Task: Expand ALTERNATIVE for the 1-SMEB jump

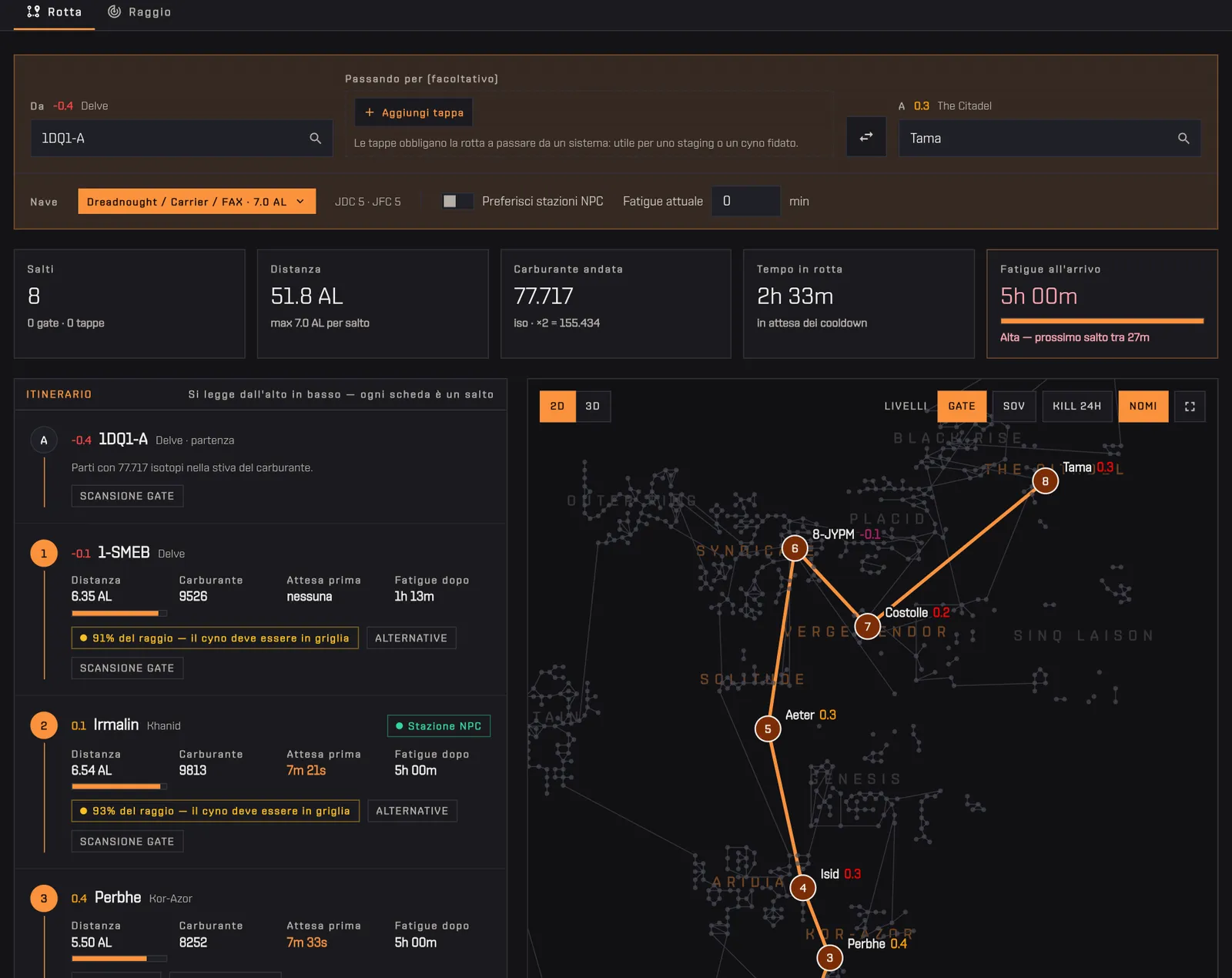Action: (x=411, y=638)
